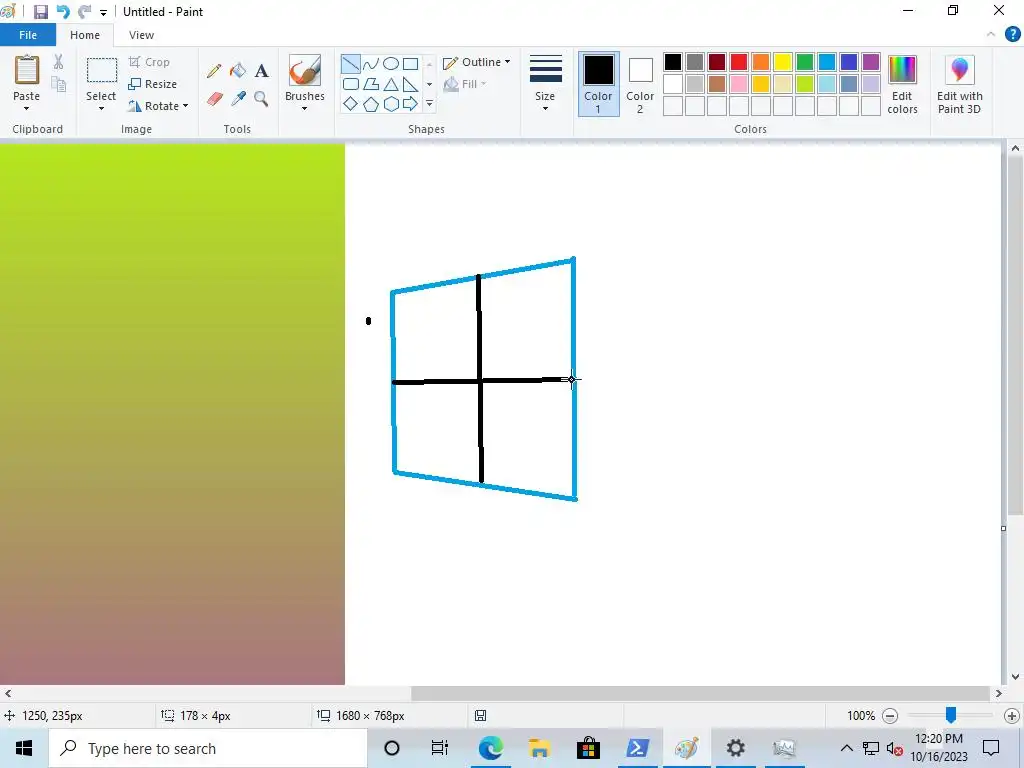Choose the Line shape
1024x768 pixels.
click(351, 64)
